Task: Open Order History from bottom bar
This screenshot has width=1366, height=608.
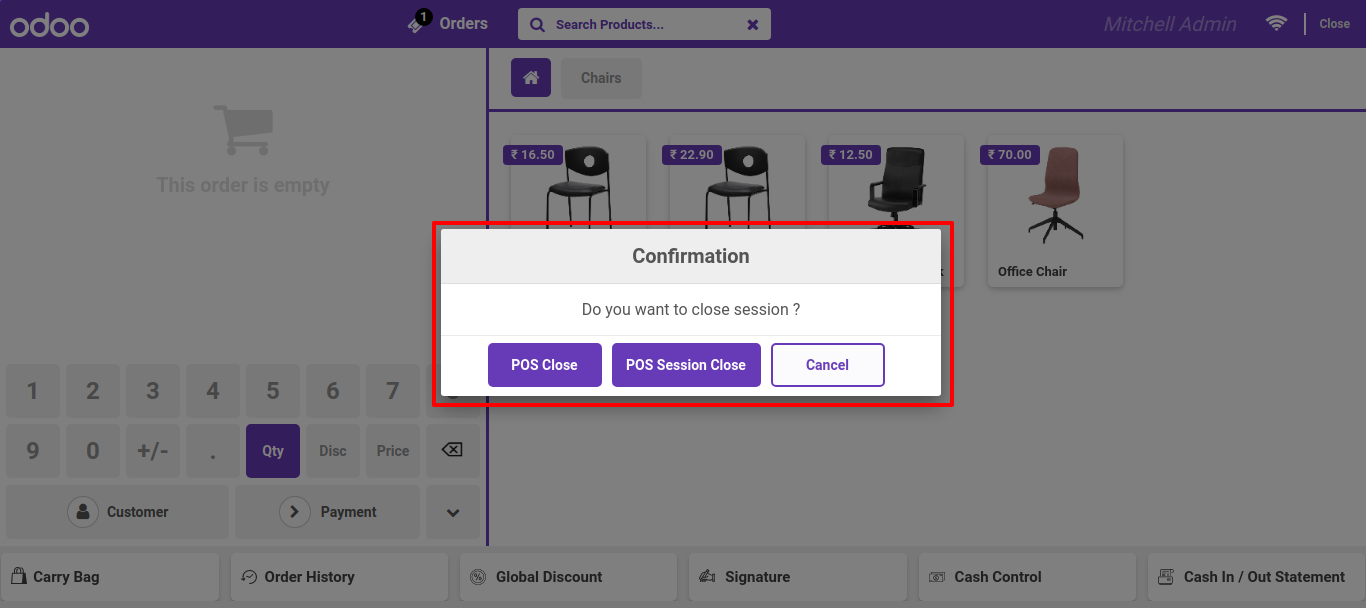Action: tap(339, 577)
